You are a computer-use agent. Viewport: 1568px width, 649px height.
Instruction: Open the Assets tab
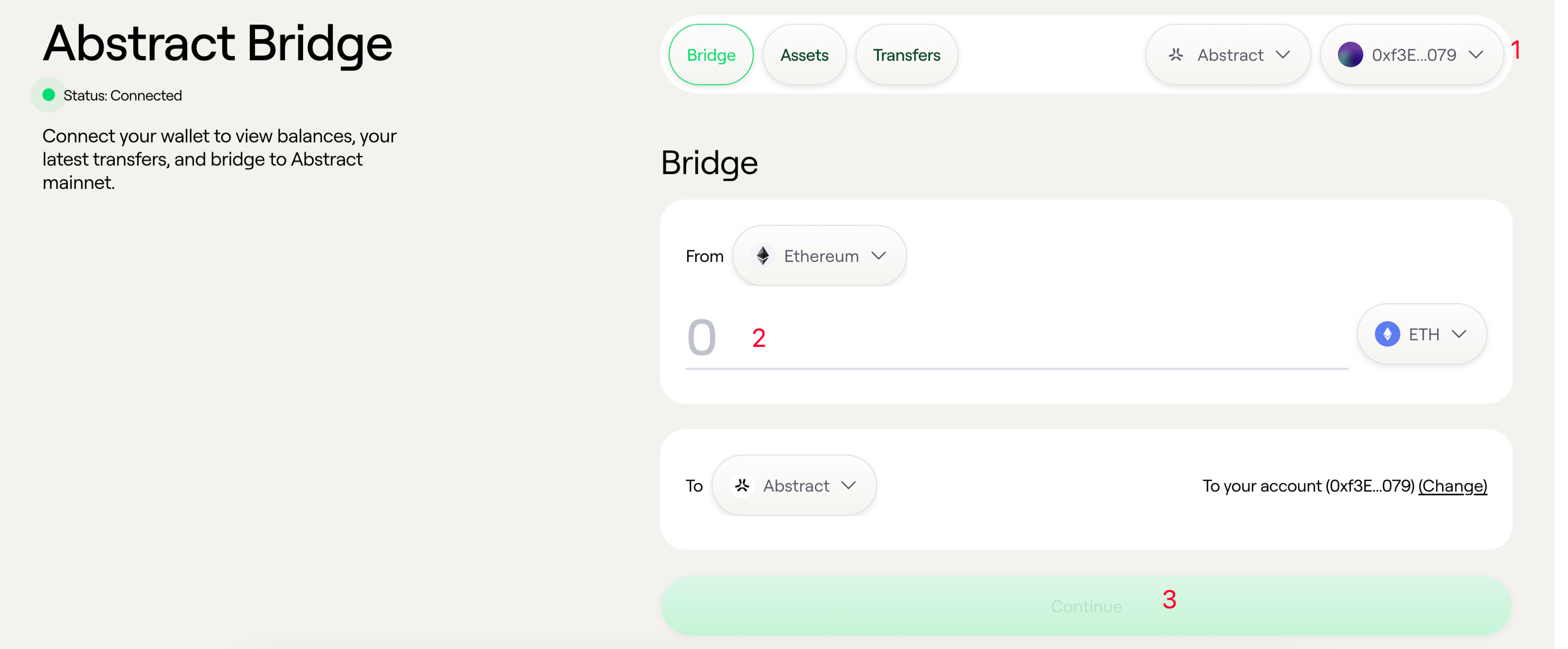coord(804,55)
